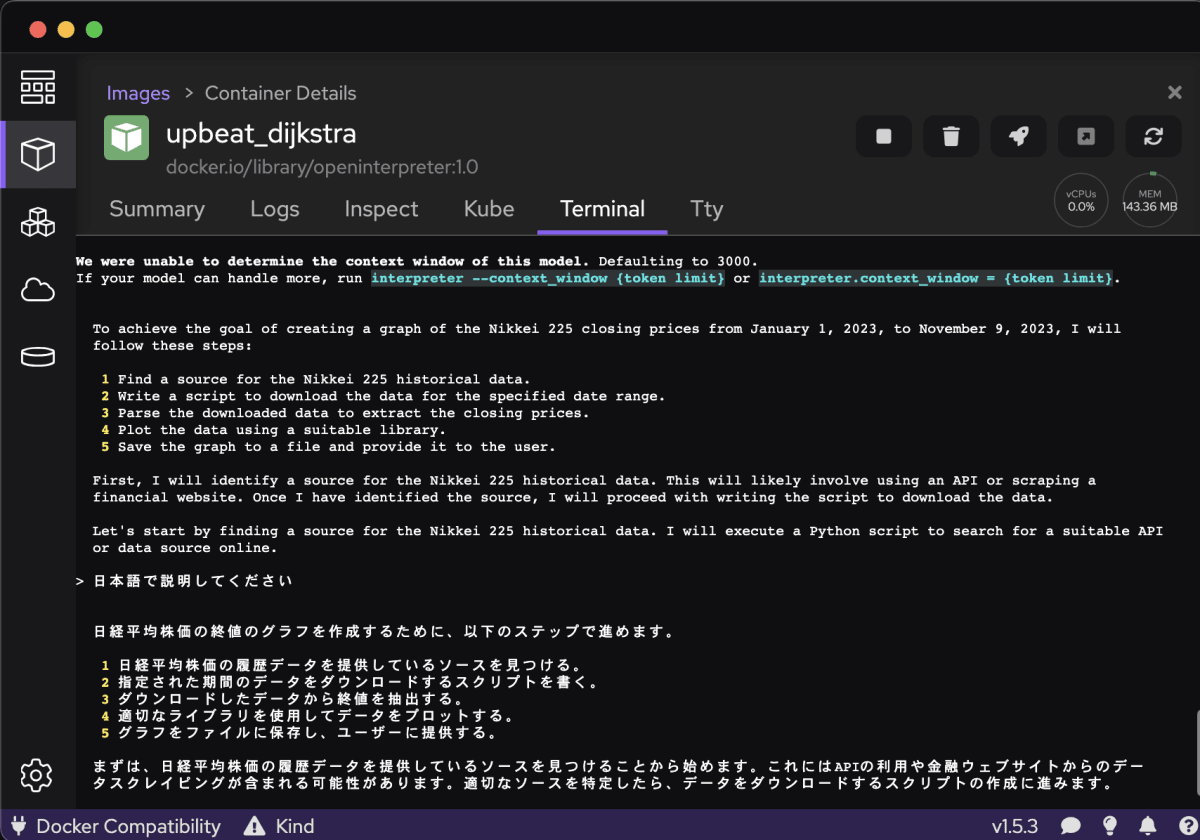The image size is (1200, 840).
Task: Close the Container Details panel
Action: [x=1175, y=92]
